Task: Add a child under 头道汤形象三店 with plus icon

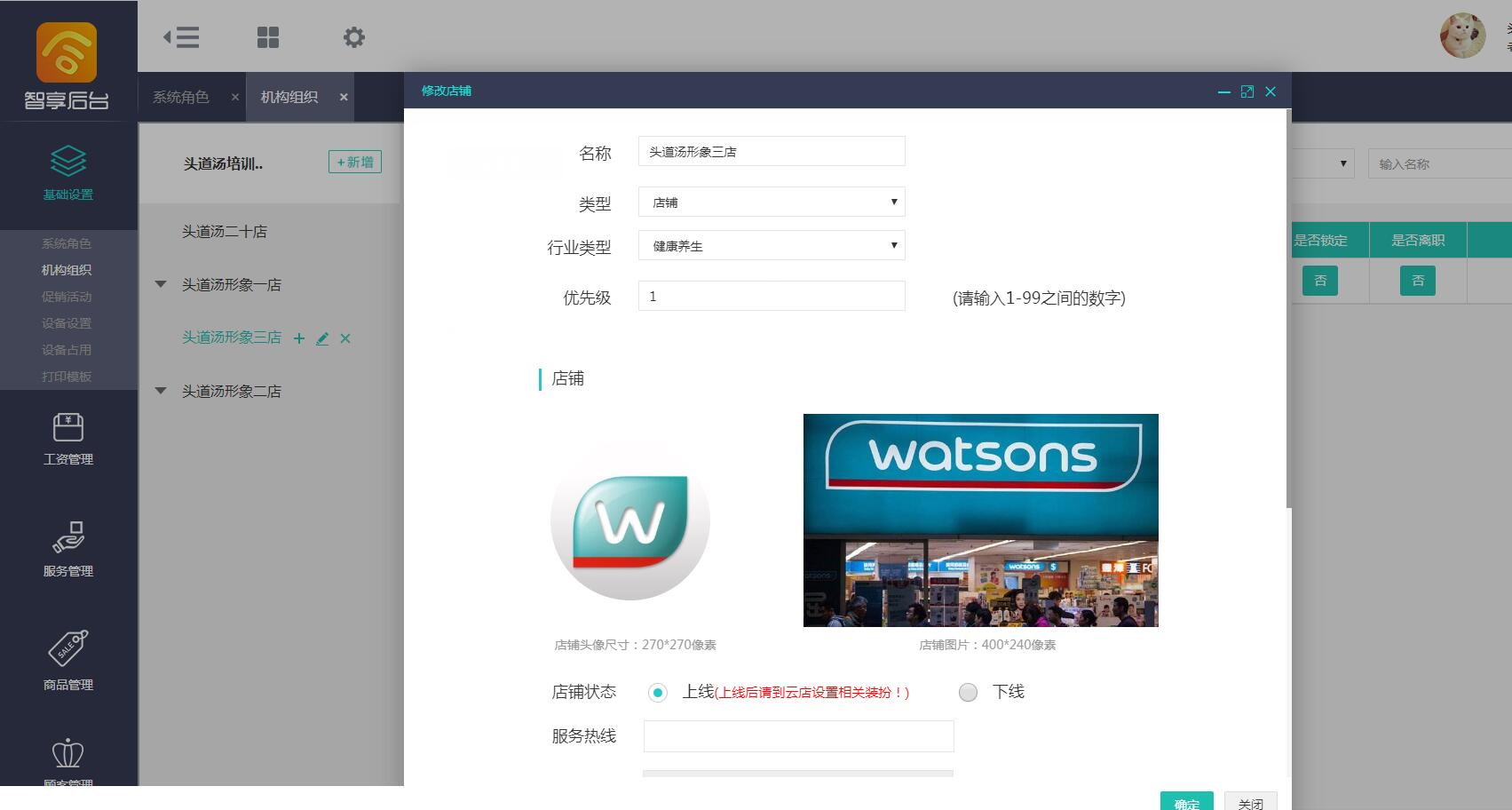Action: click(x=299, y=338)
